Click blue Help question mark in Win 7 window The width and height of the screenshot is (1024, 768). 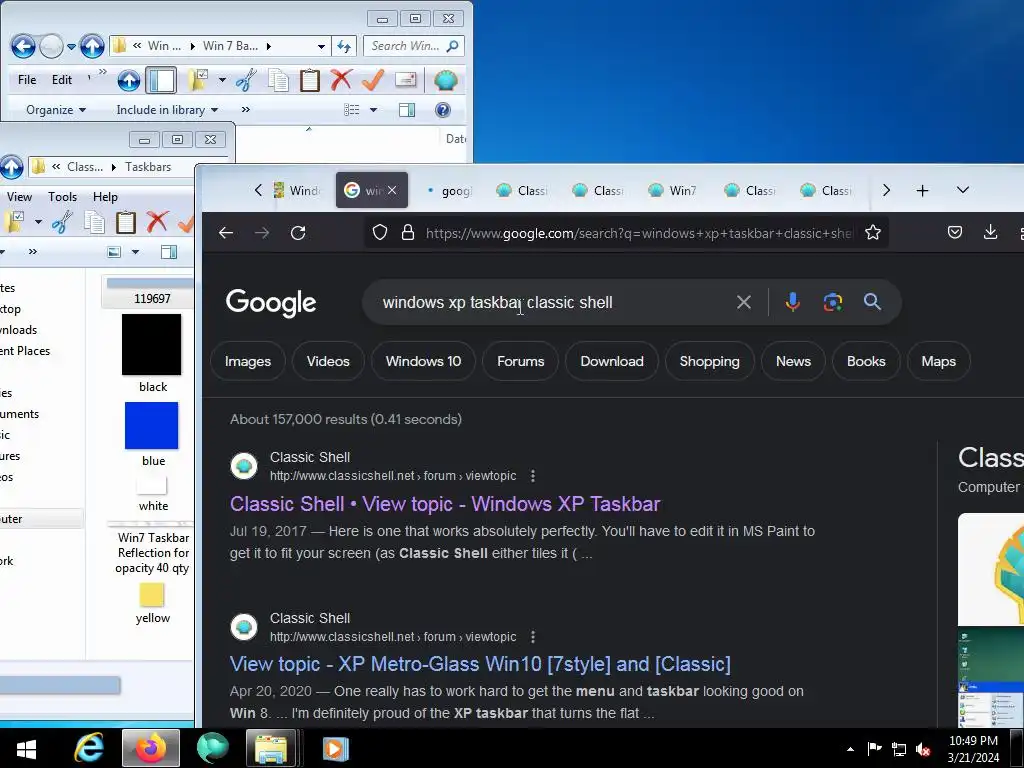coord(443,110)
